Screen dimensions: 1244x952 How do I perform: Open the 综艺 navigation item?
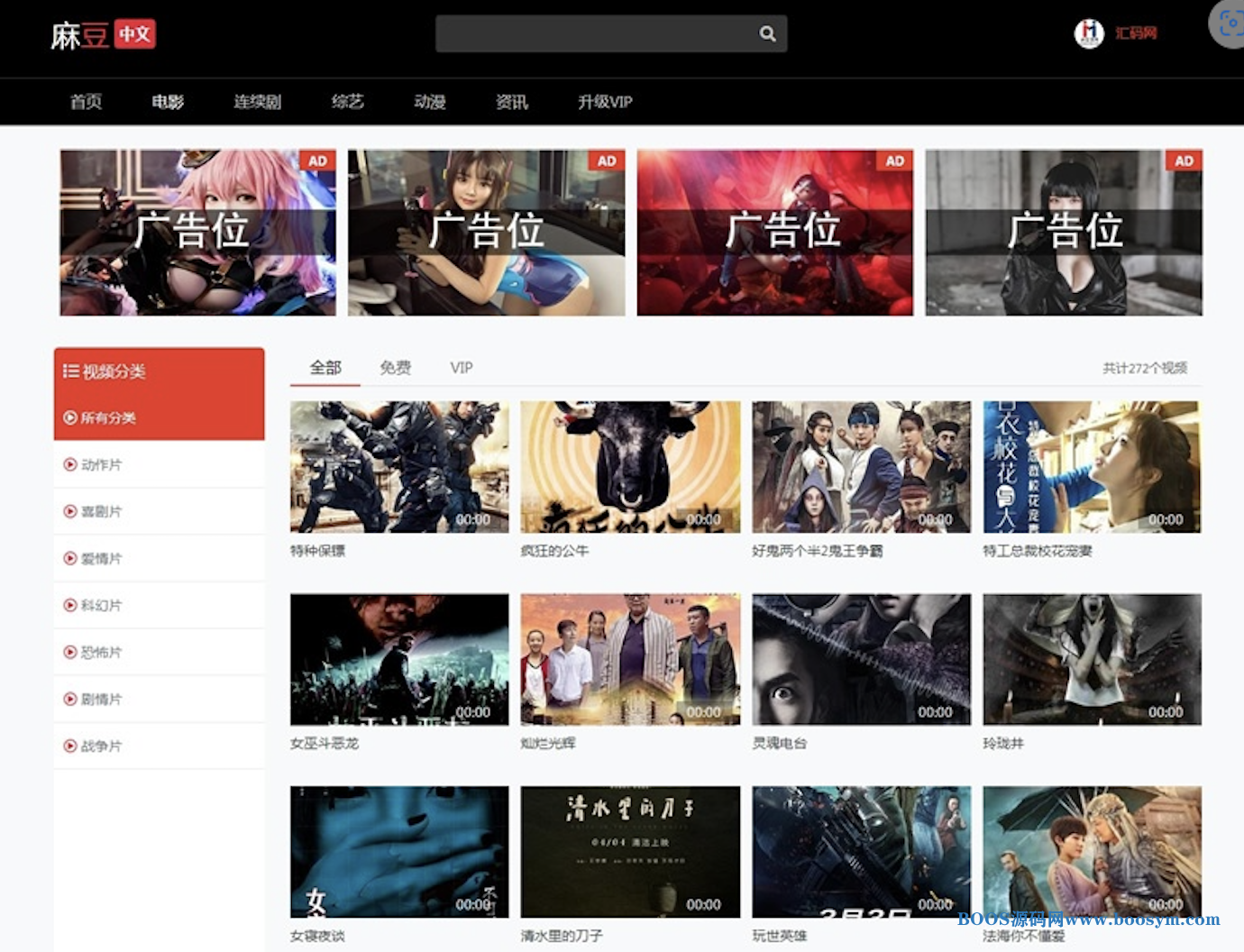[x=348, y=102]
